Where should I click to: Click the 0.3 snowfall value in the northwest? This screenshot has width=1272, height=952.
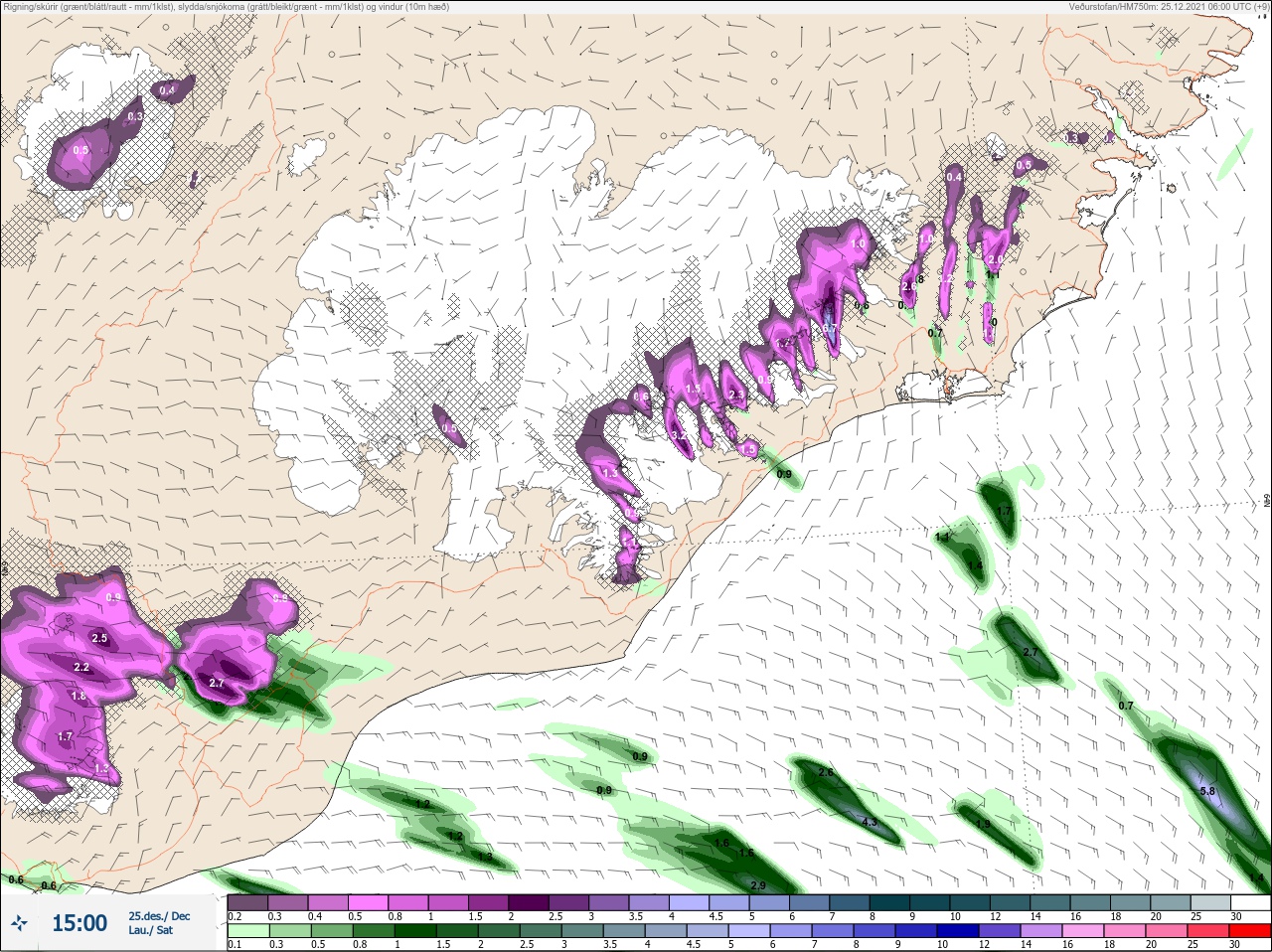[x=135, y=116]
